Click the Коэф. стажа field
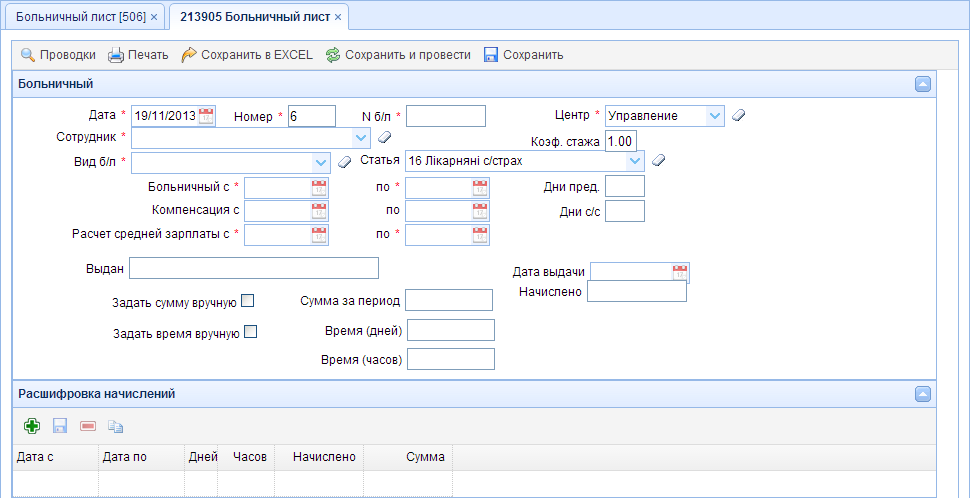The height and width of the screenshot is (498, 970). click(620, 141)
